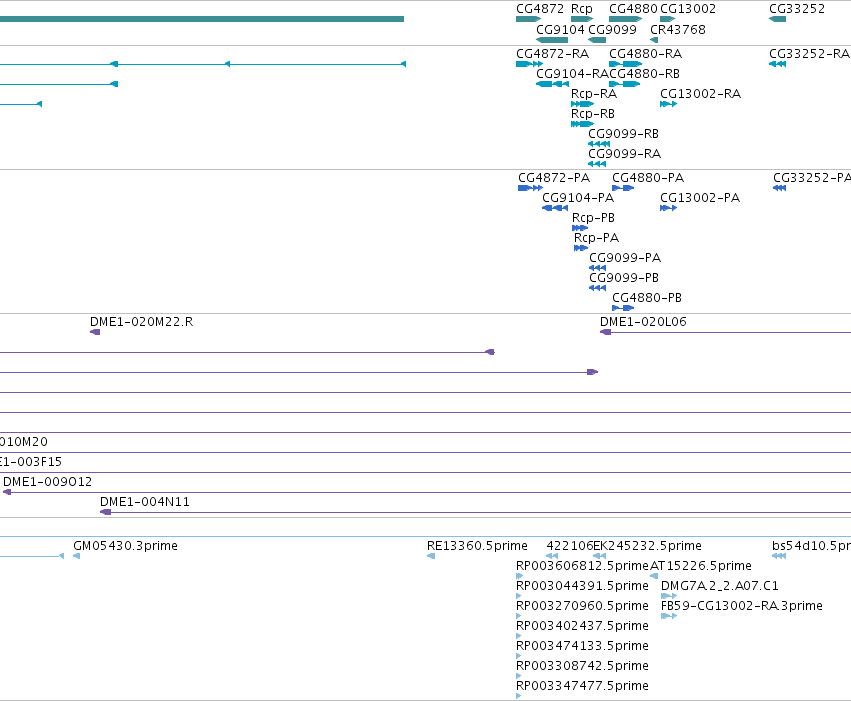Click the CG4880-RA transcript label
This screenshot has width=851, height=701.
click(645, 54)
